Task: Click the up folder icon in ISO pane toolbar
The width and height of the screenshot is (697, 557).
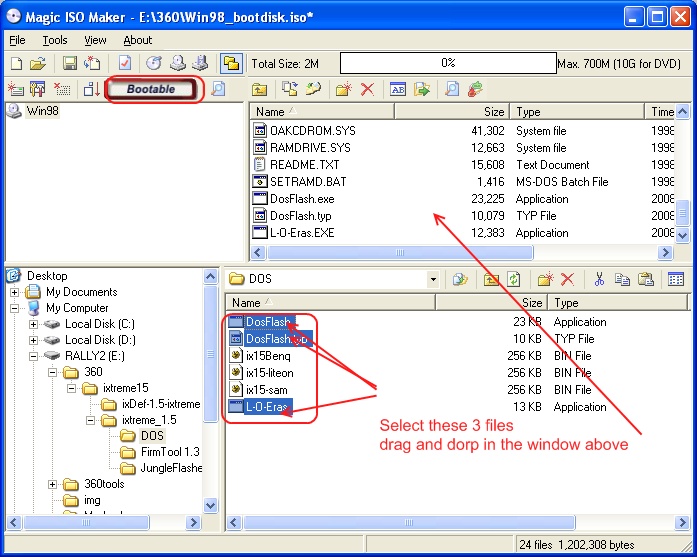Action: 259,90
